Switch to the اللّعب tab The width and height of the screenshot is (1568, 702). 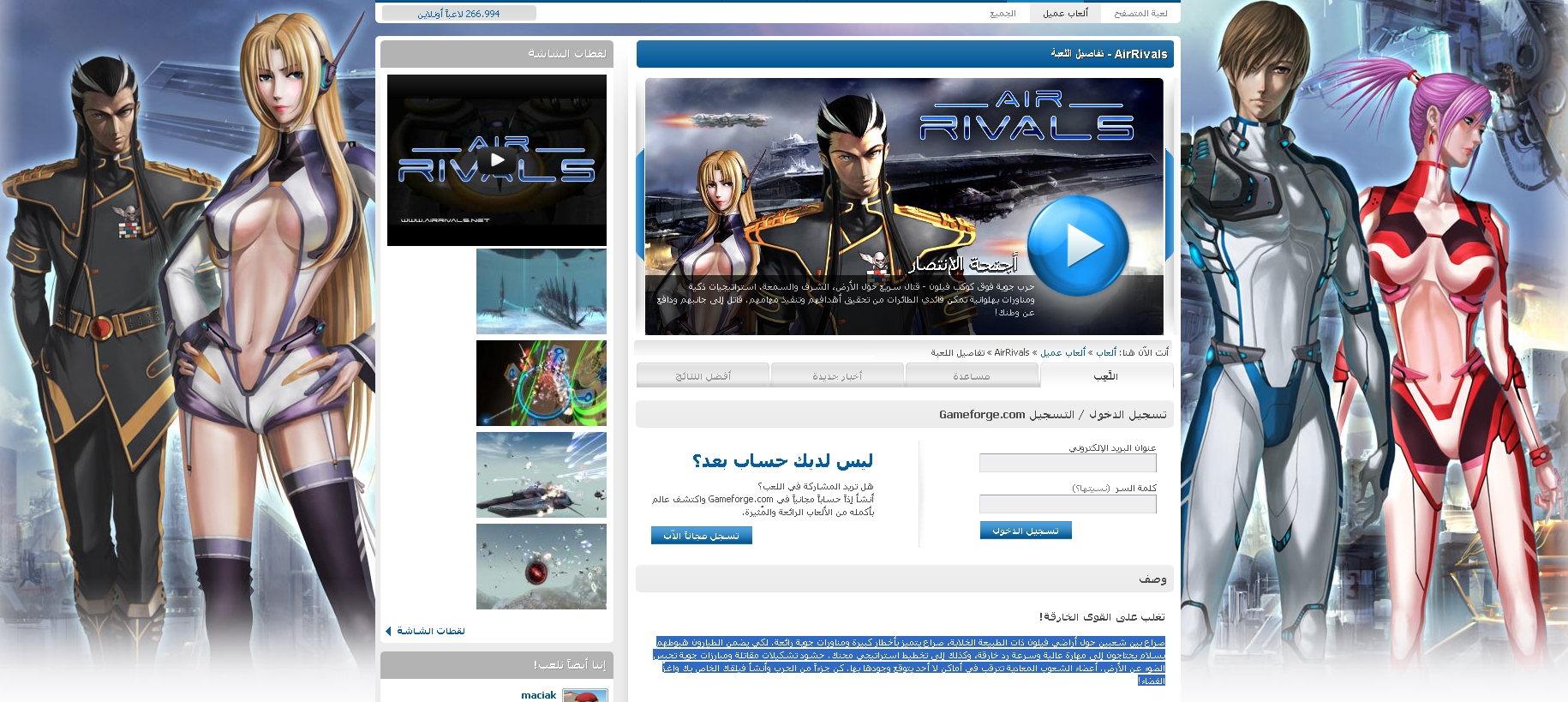coord(1106,376)
